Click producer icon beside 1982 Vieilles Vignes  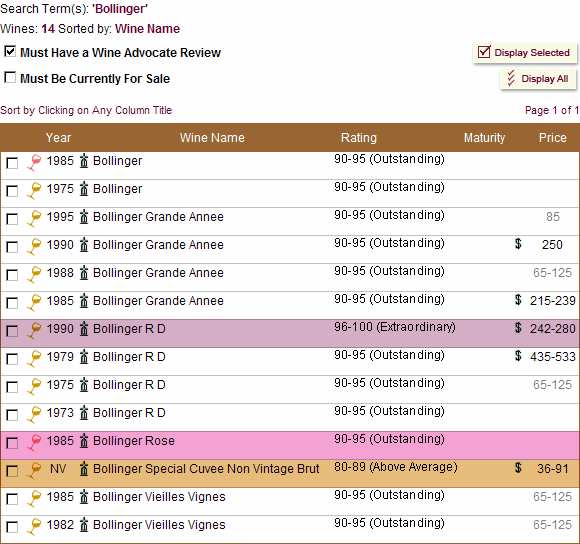coord(84,525)
